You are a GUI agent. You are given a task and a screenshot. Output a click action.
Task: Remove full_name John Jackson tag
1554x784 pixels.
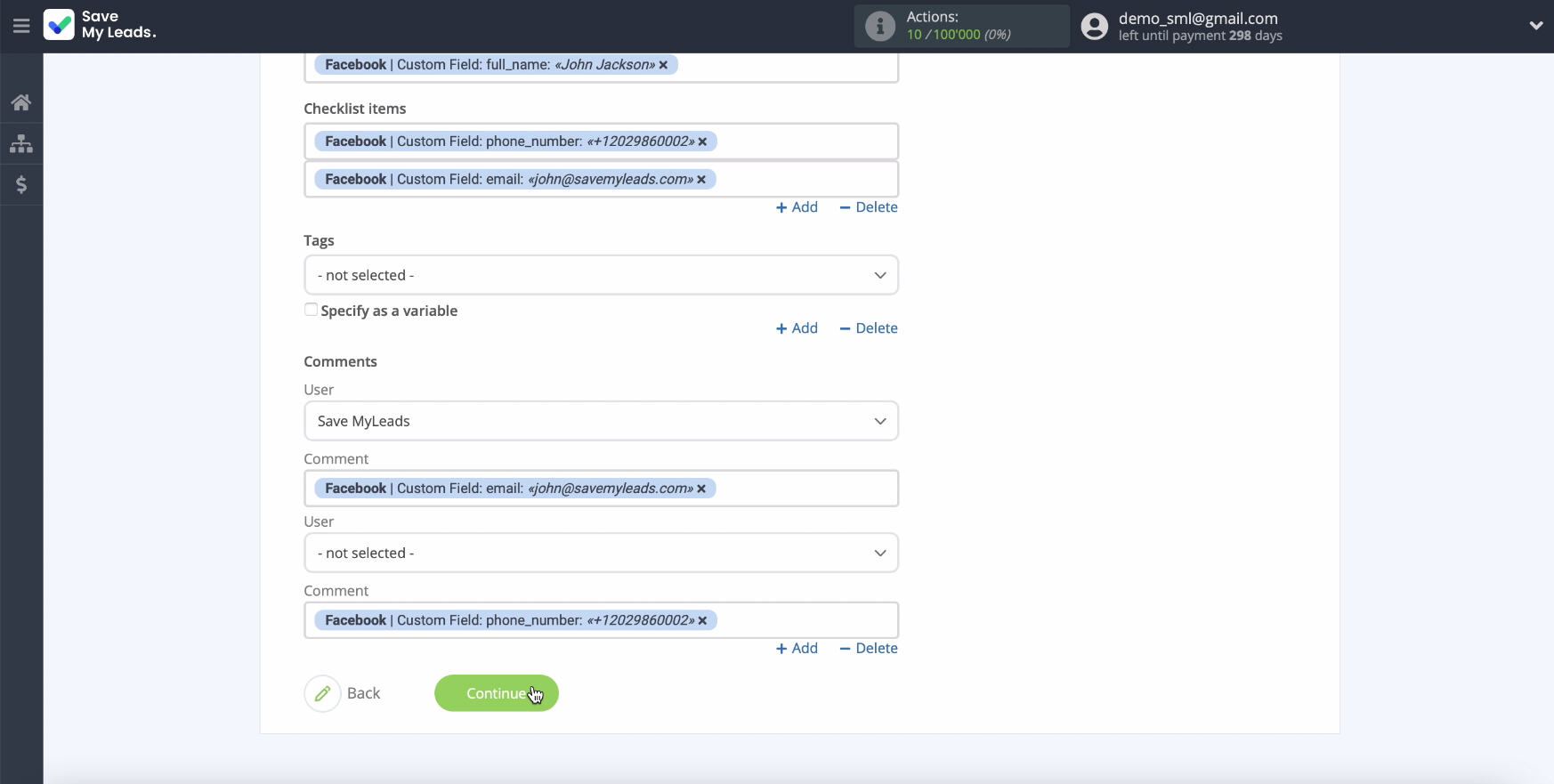(663, 65)
